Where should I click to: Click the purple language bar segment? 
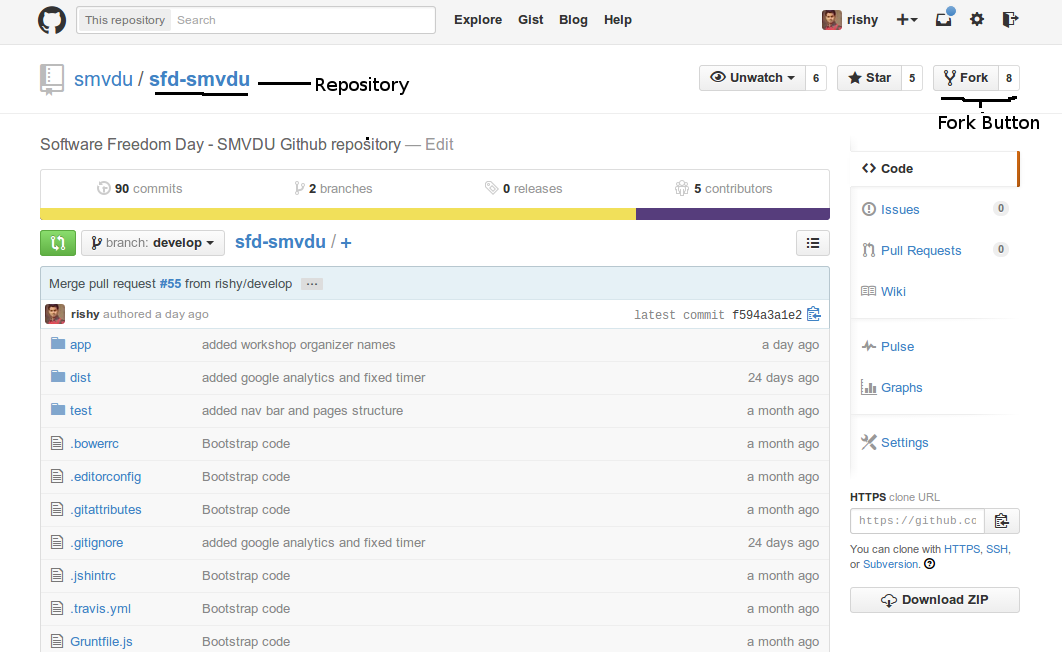pos(733,214)
